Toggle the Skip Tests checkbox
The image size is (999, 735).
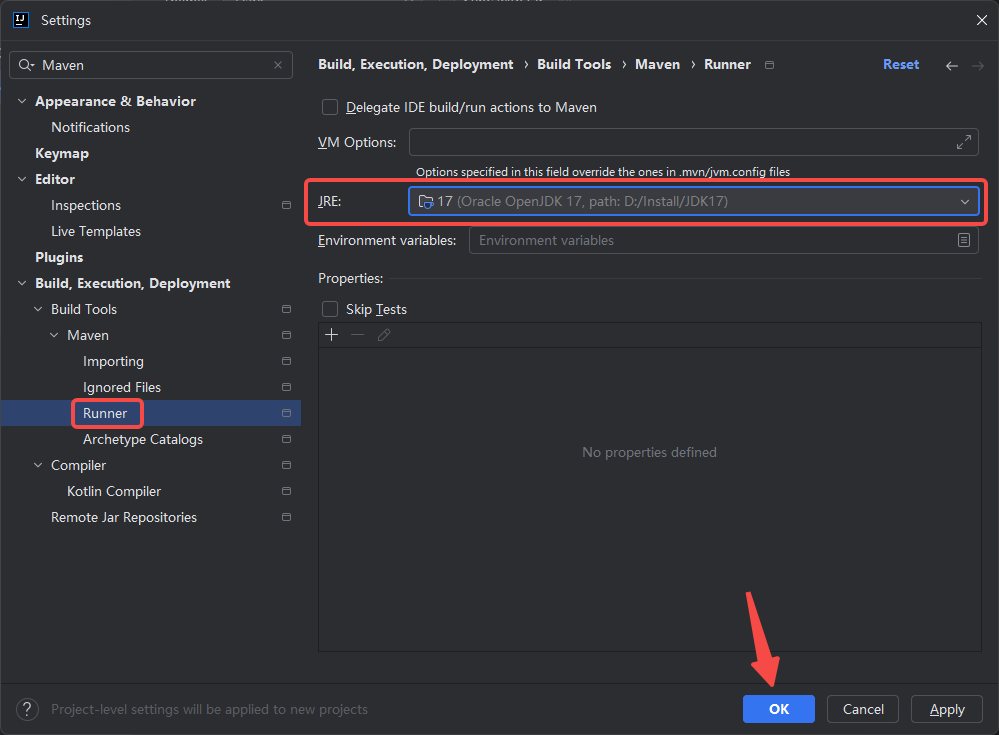point(330,309)
